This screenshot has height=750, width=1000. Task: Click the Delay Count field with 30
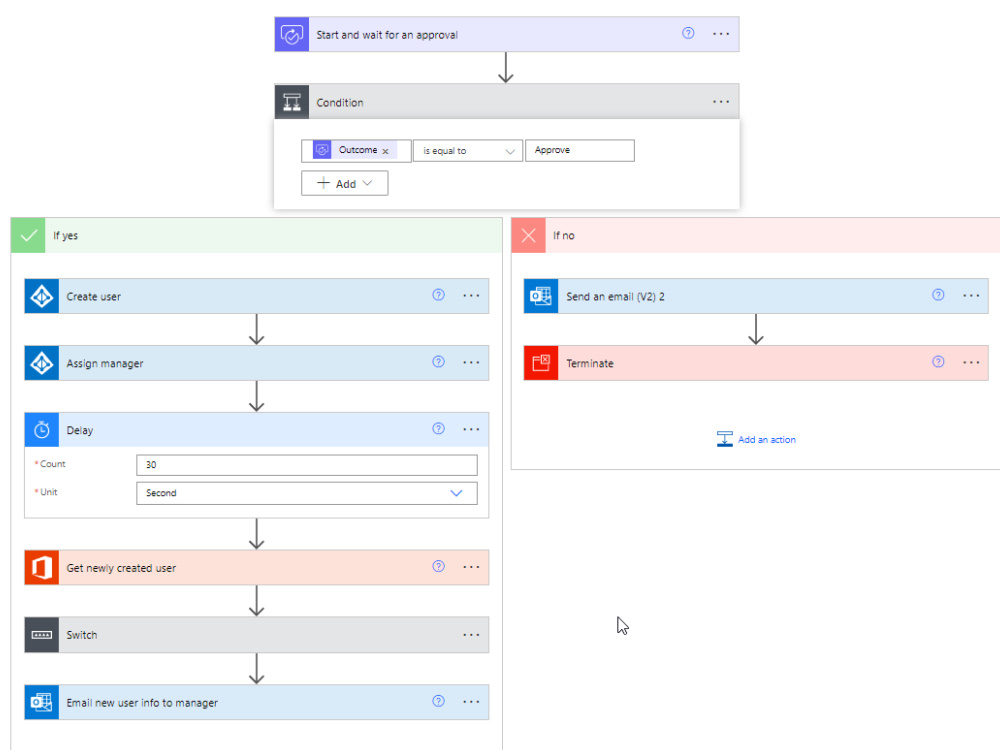click(x=307, y=465)
